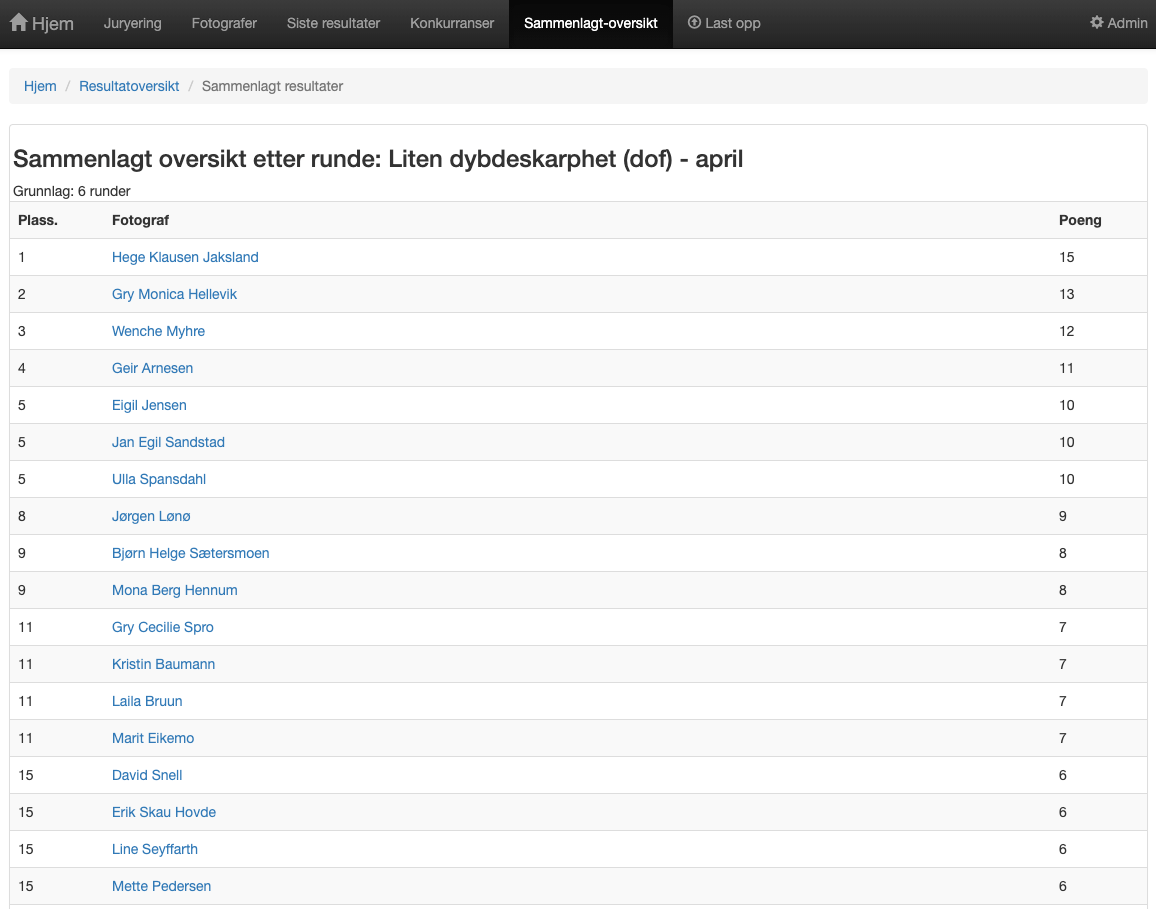Open the Konkurranser menu item
The width and height of the screenshot is (1156, 909).
click(452, 23)
